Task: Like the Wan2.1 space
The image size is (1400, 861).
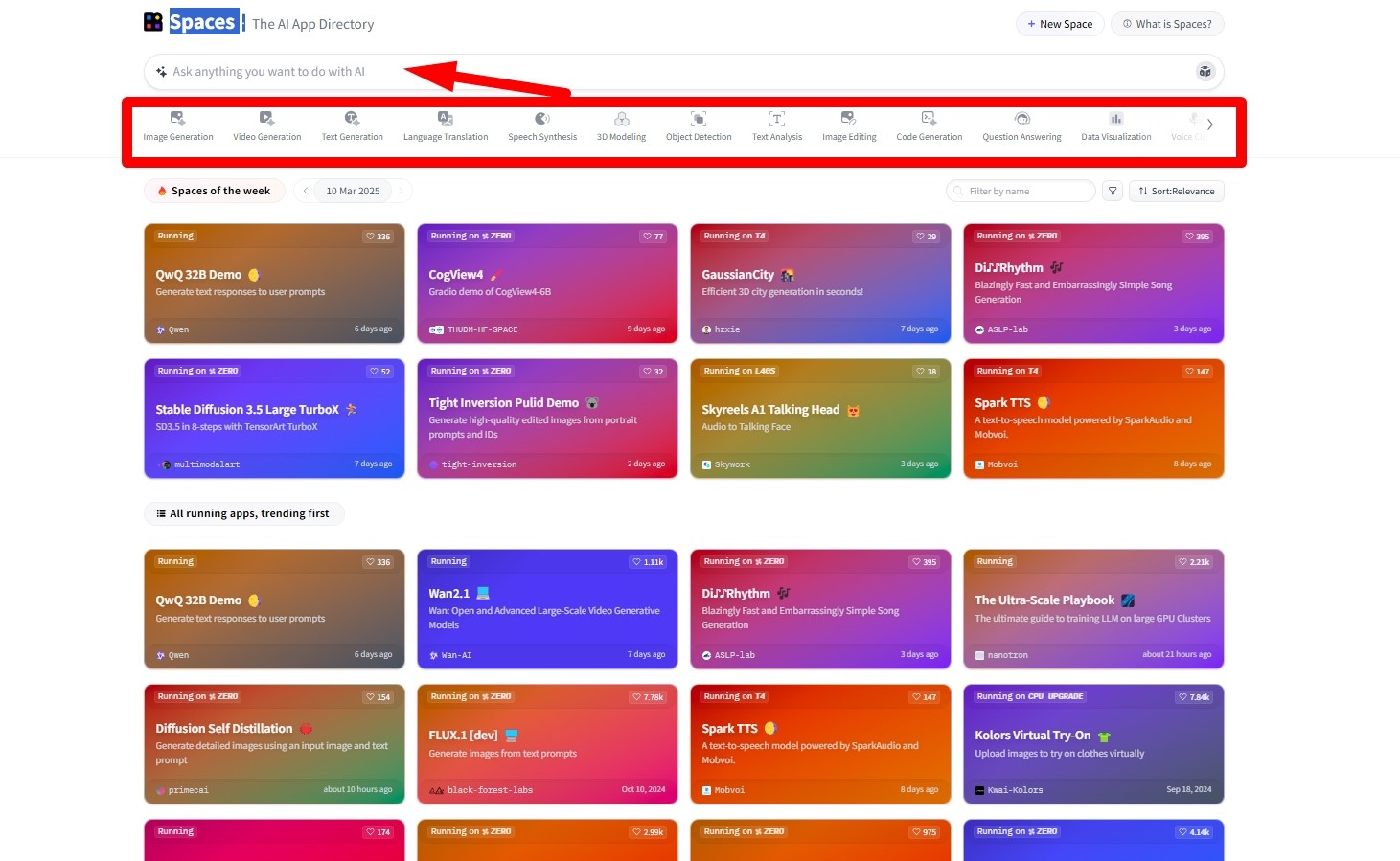Action: pos(649,562)
